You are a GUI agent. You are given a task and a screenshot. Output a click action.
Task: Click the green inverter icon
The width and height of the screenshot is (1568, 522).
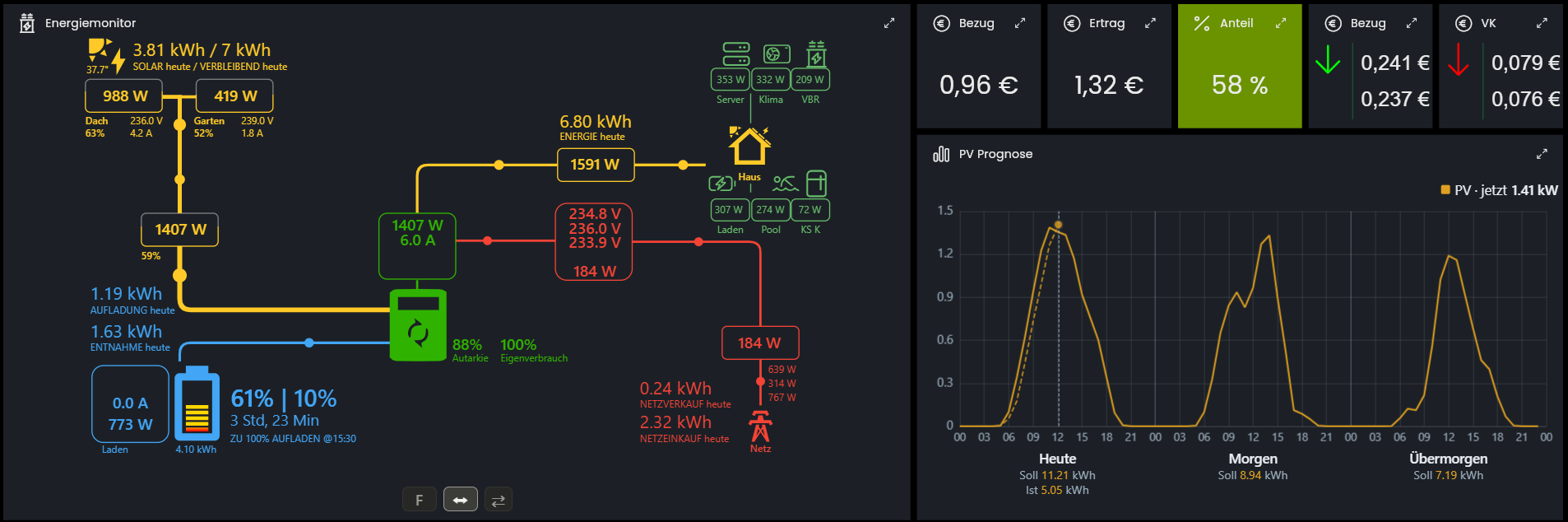(x=418, y=325)
